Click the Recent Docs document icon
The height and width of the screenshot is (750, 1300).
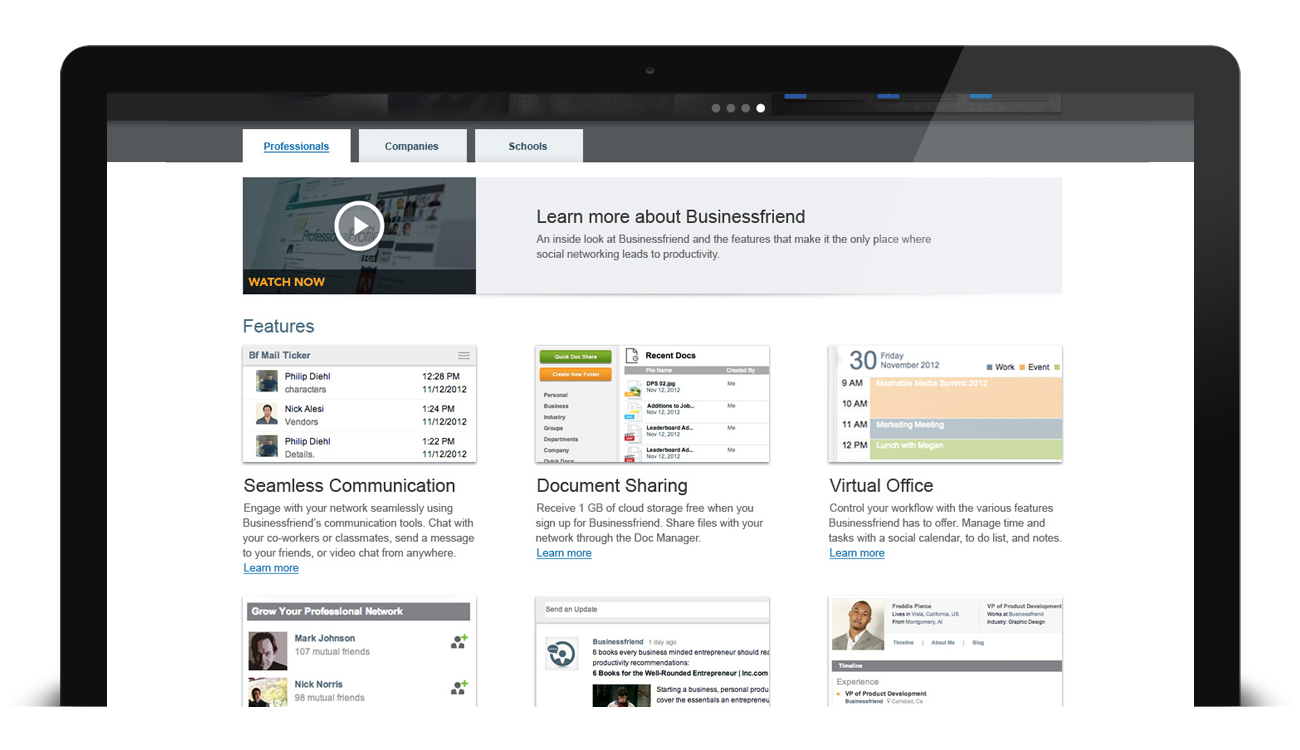[x=632, y=356]
